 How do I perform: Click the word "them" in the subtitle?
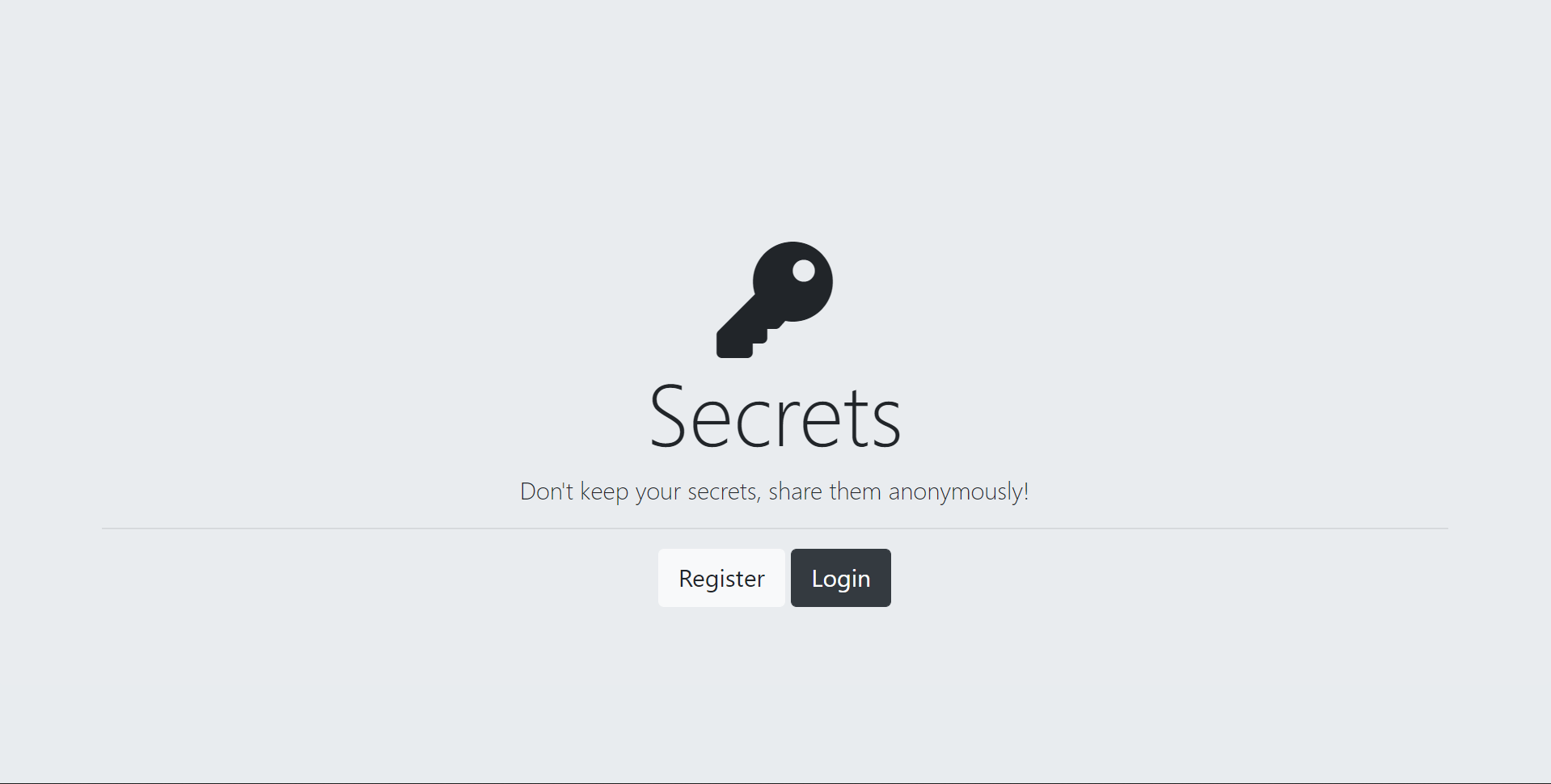855,491
